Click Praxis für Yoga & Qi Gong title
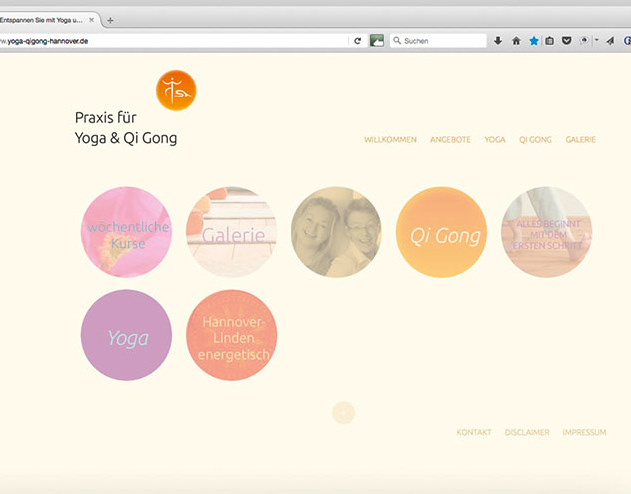 tap(126, 128)
